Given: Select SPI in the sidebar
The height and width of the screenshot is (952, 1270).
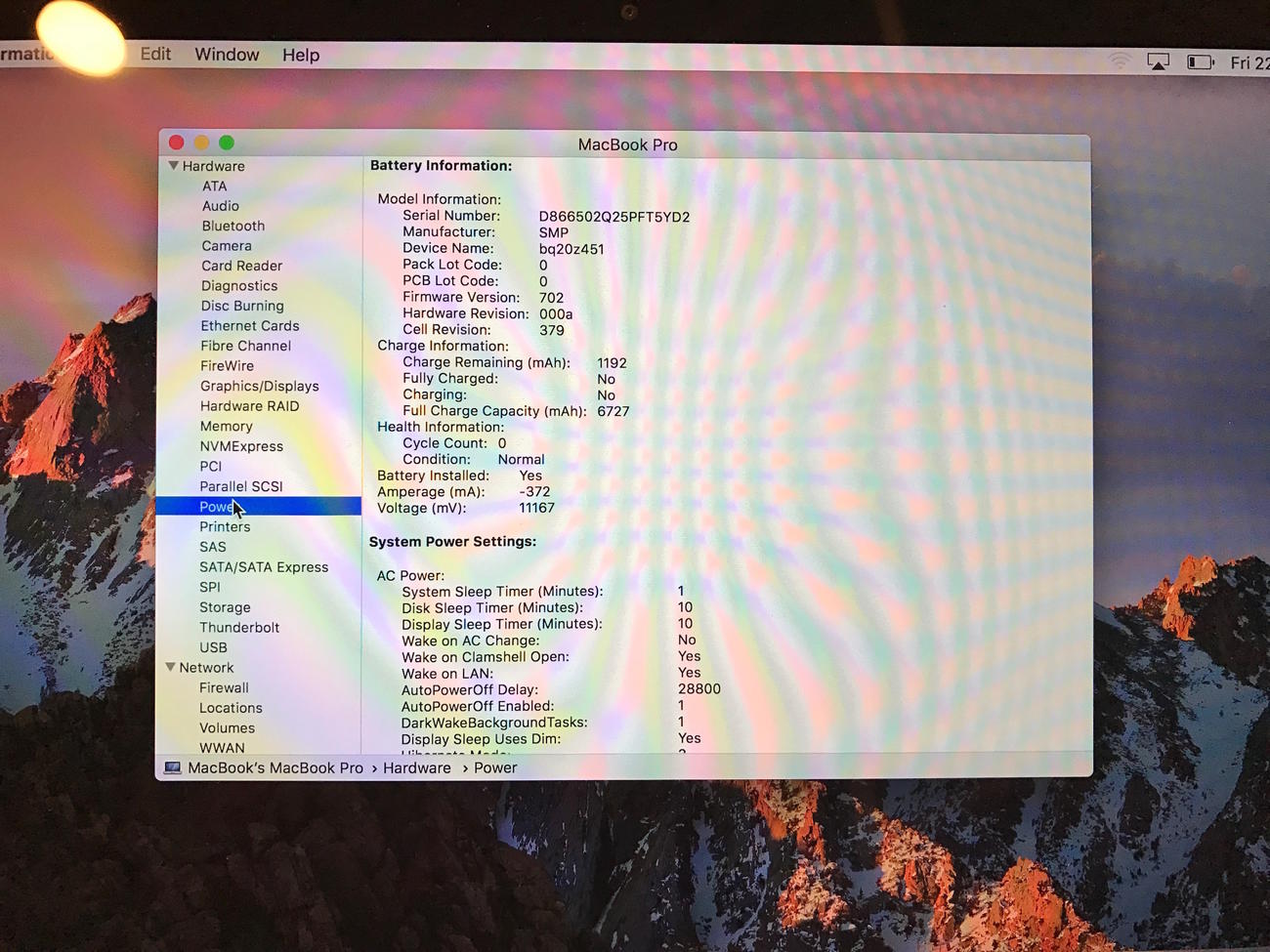Looking at the screenshot, I should pos(210,587).
